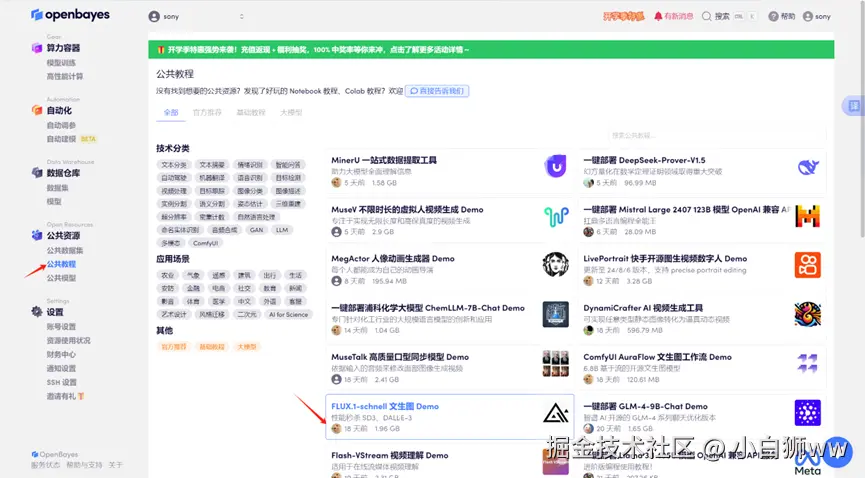
Task: Open the sony account switcher dropdown
Action: (196, 17)
